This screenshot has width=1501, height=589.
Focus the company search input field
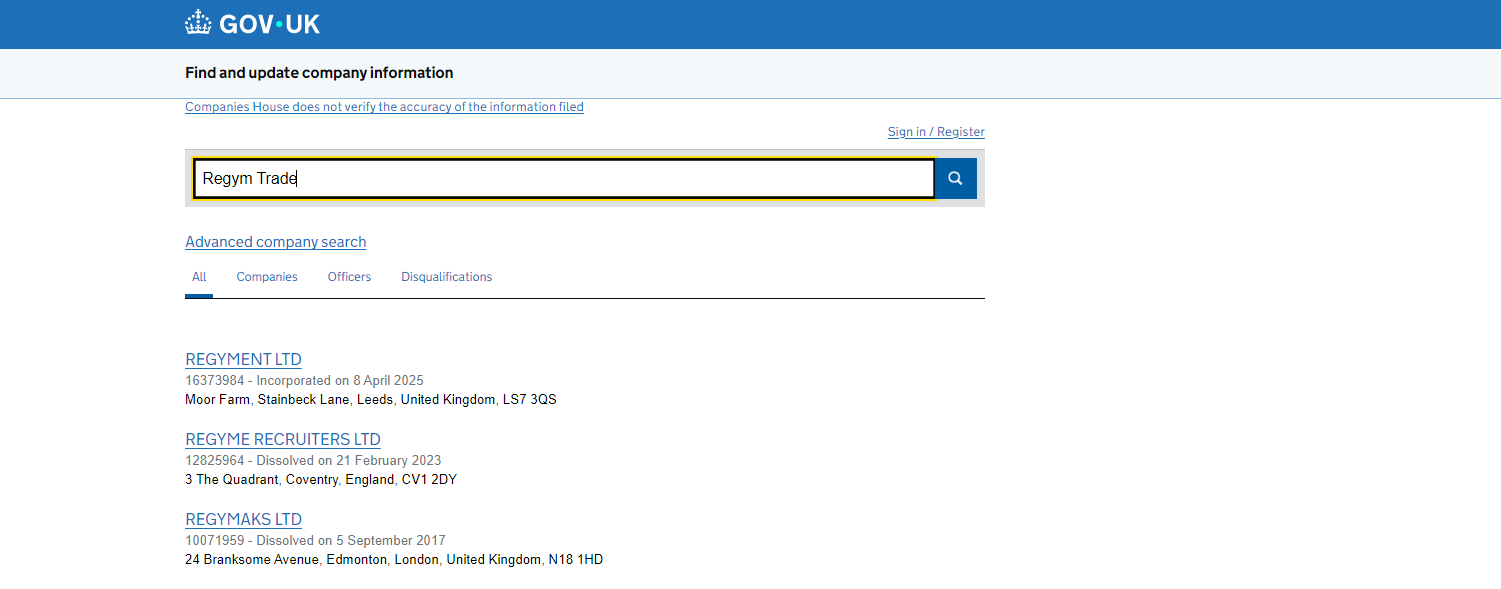564,178
